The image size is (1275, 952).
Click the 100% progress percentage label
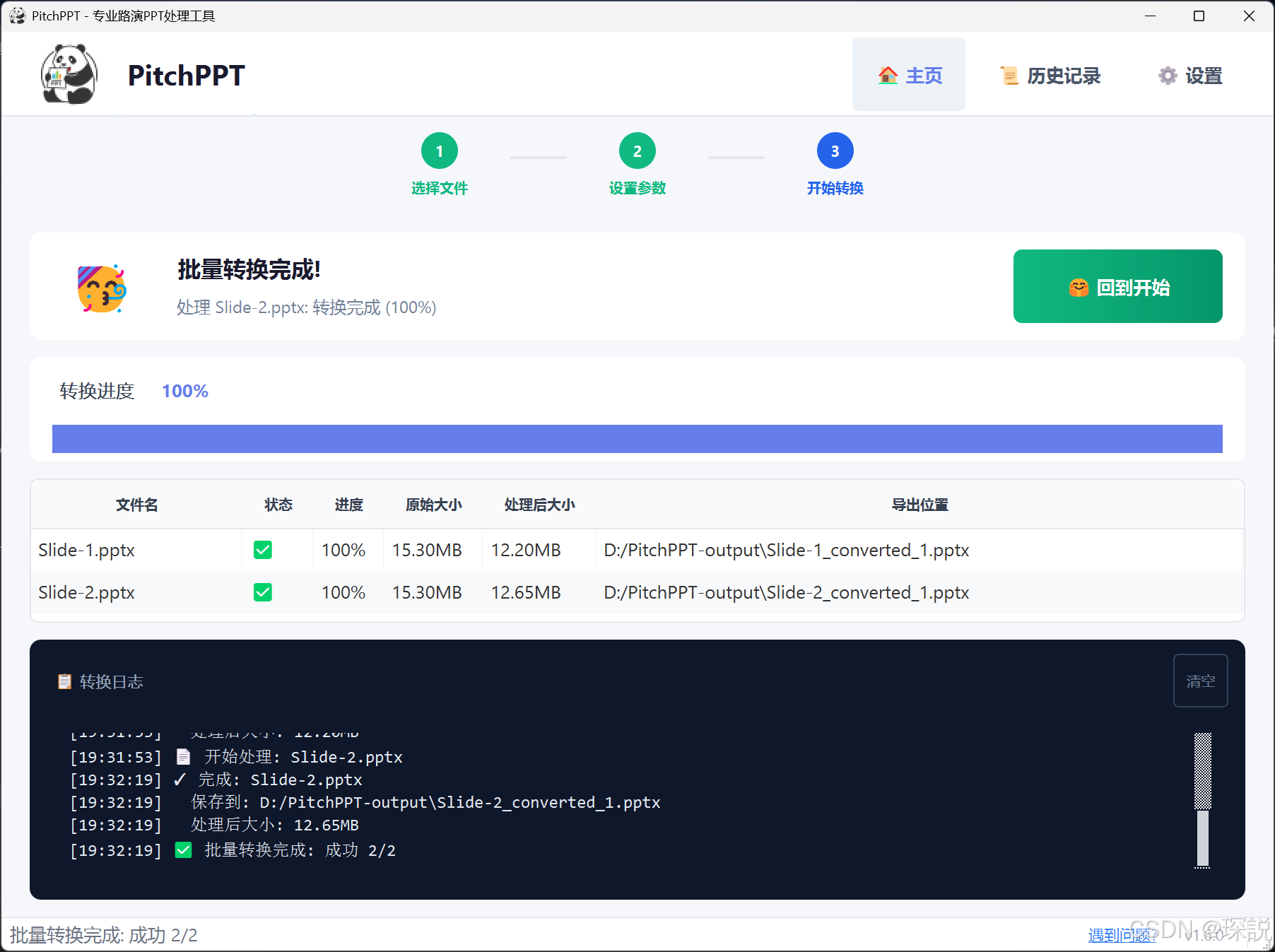point(185,391)
